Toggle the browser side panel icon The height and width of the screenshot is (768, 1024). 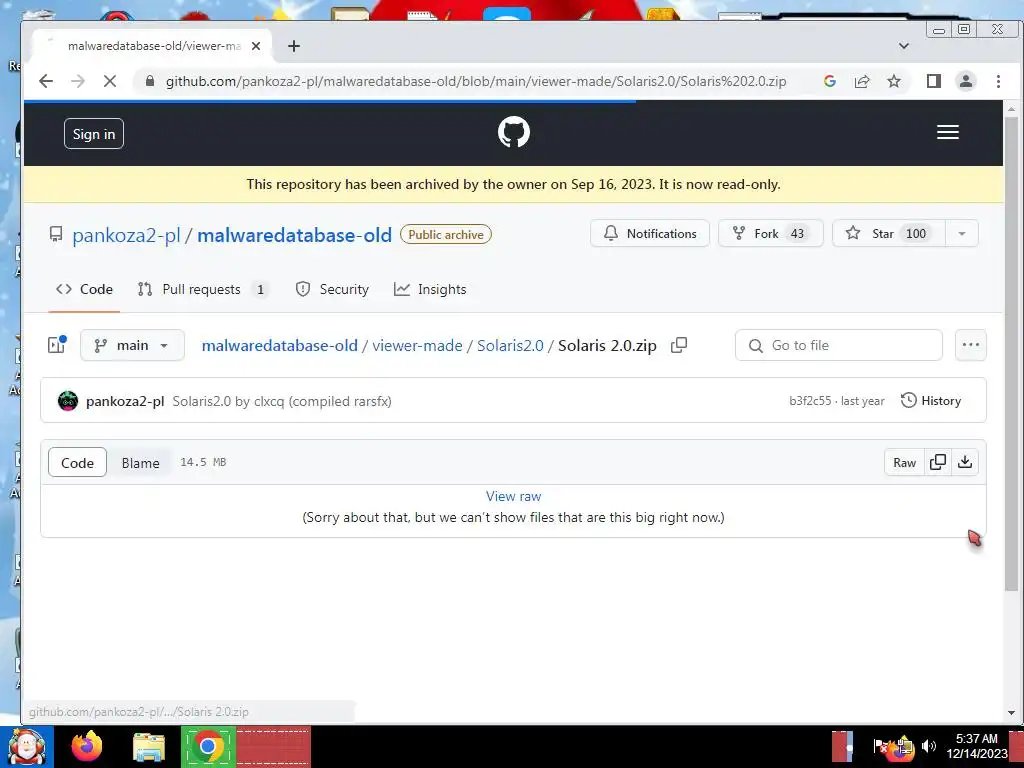click(x=934, y=81)
